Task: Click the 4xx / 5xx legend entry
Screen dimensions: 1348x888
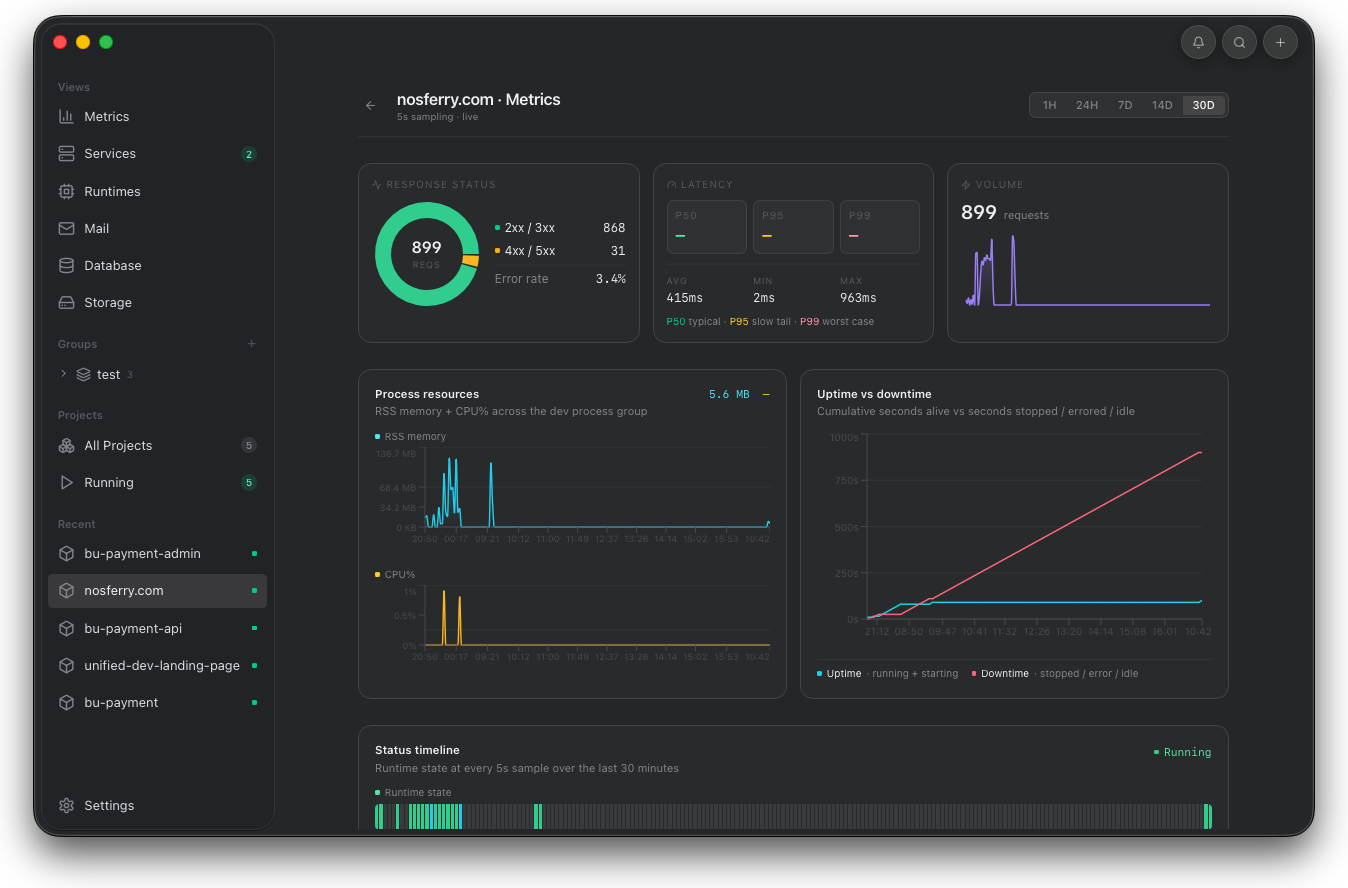Action: pos(560,251)
